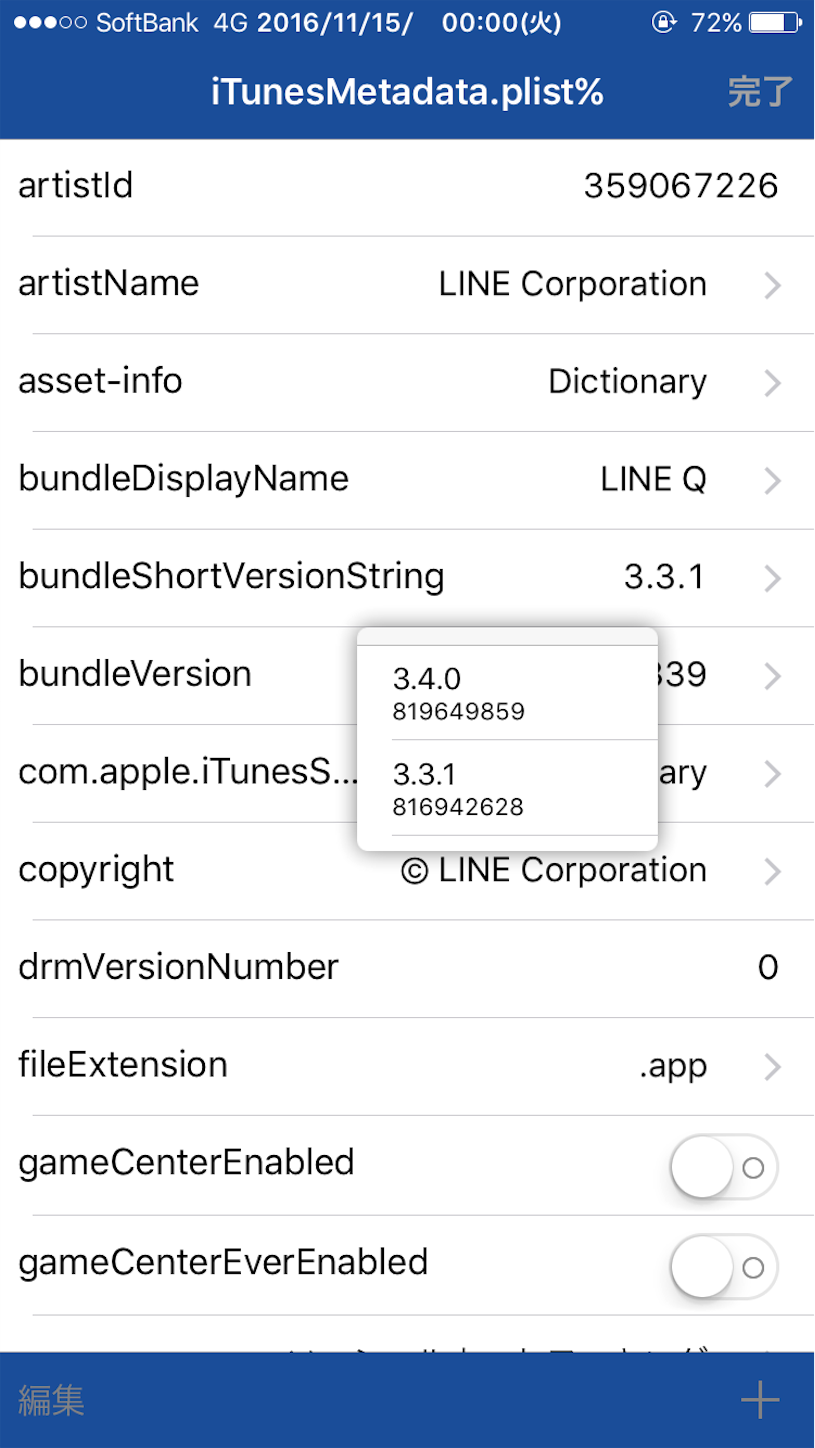
Task: Tap the 編集 edit button
Action: pyautogui.click(x=51, y=1400)
